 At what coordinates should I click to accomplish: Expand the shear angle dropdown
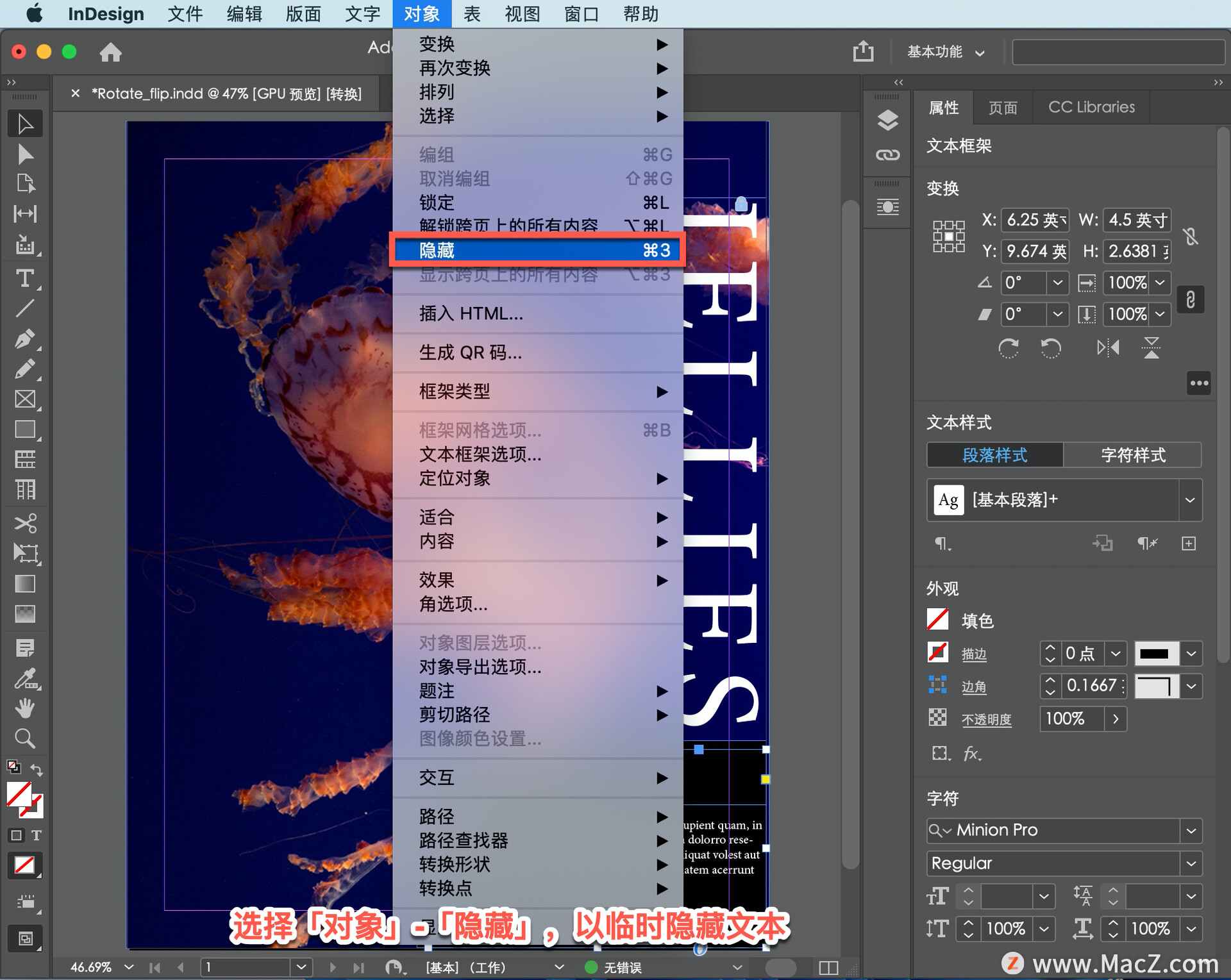(x=1057, y=313)
